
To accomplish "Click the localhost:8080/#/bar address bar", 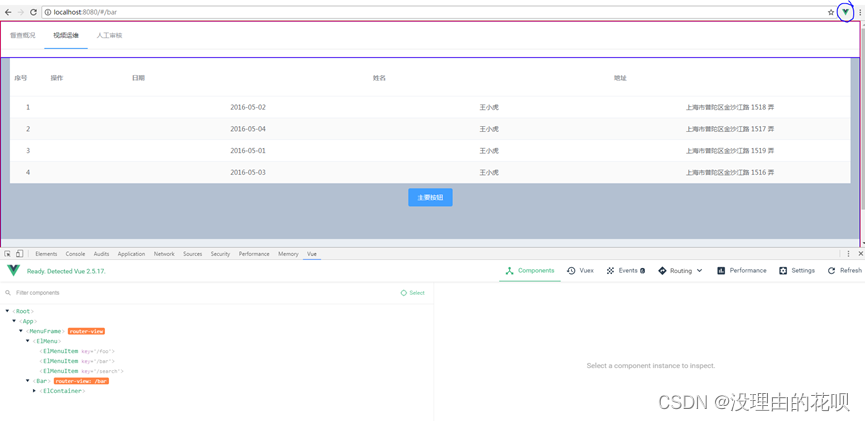I will click(x=436, y=12).
